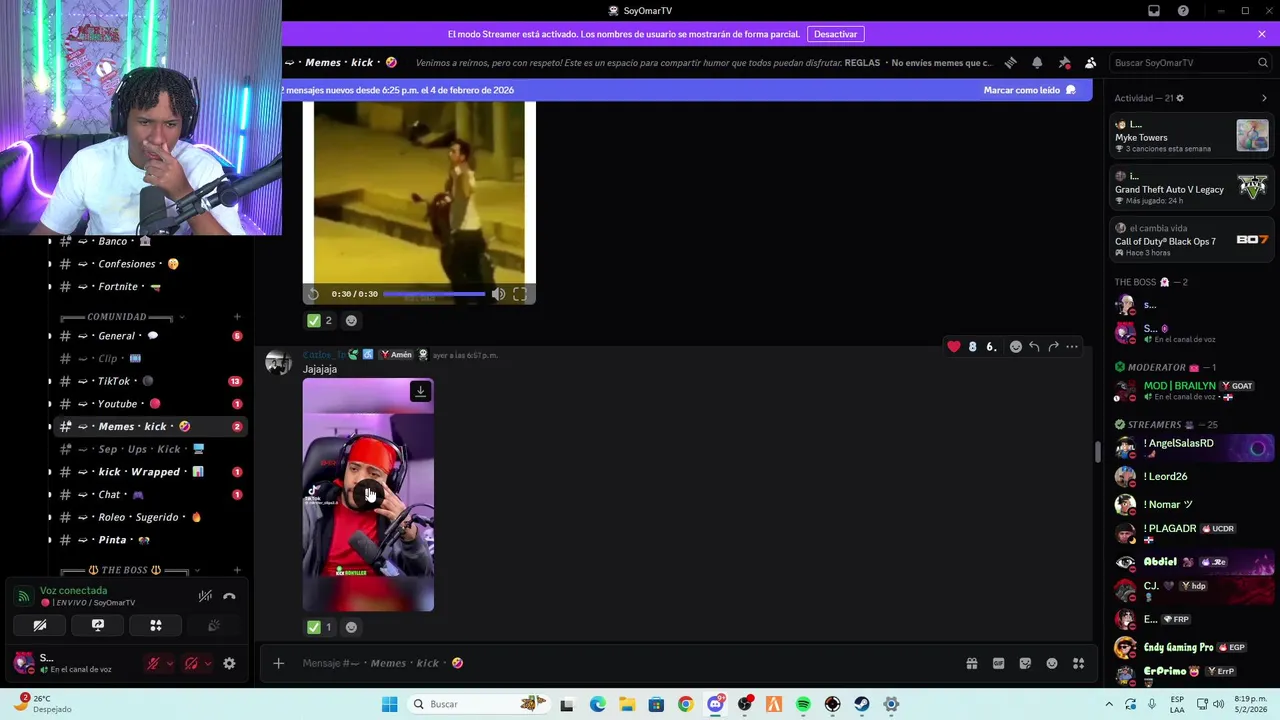The height and width of the screenshot is (720, 1280).
Task: Reply to the Jajajaja message
Action: coord(1034,347)
